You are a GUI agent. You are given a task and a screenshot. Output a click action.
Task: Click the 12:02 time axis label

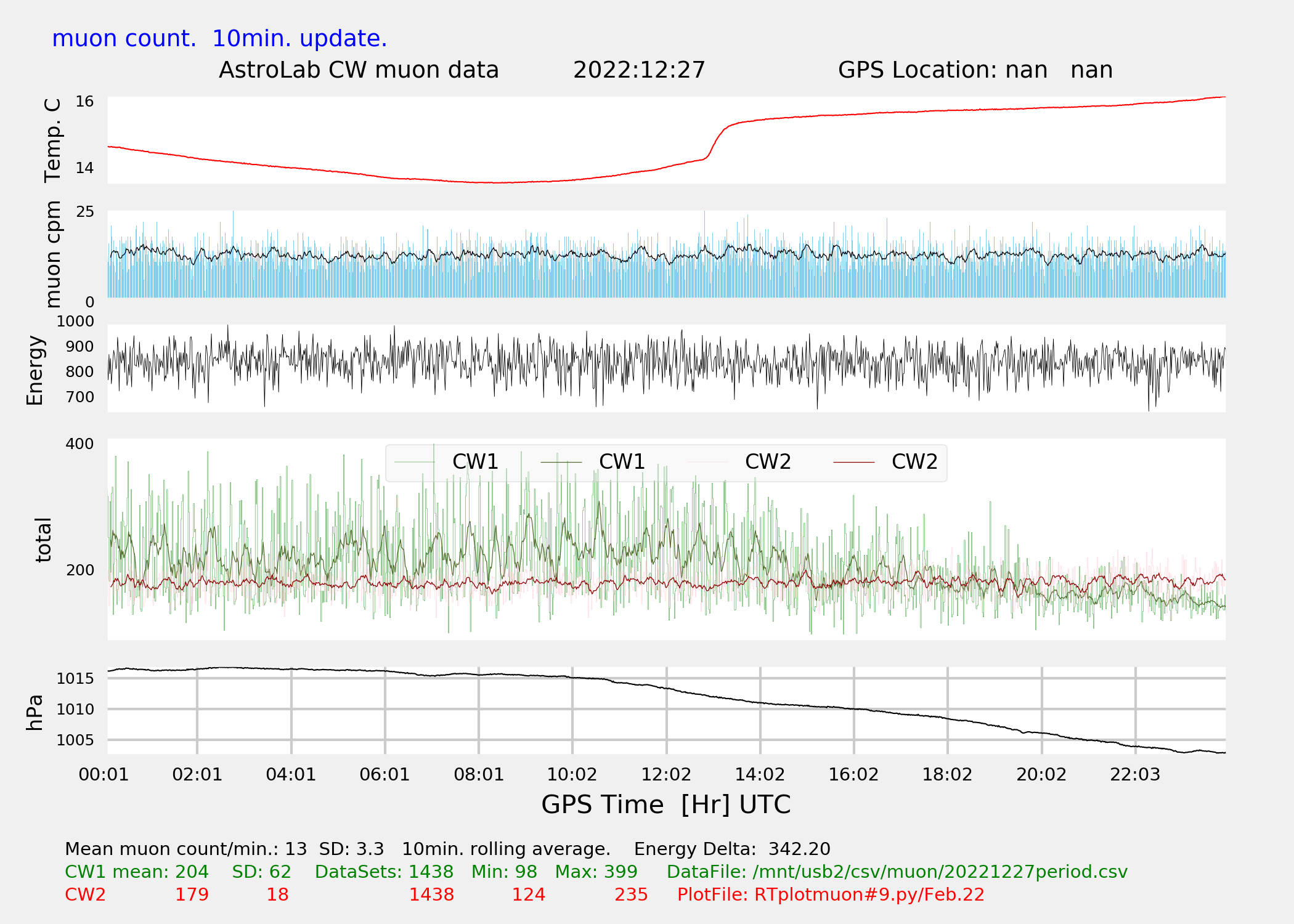pos(666,774)
